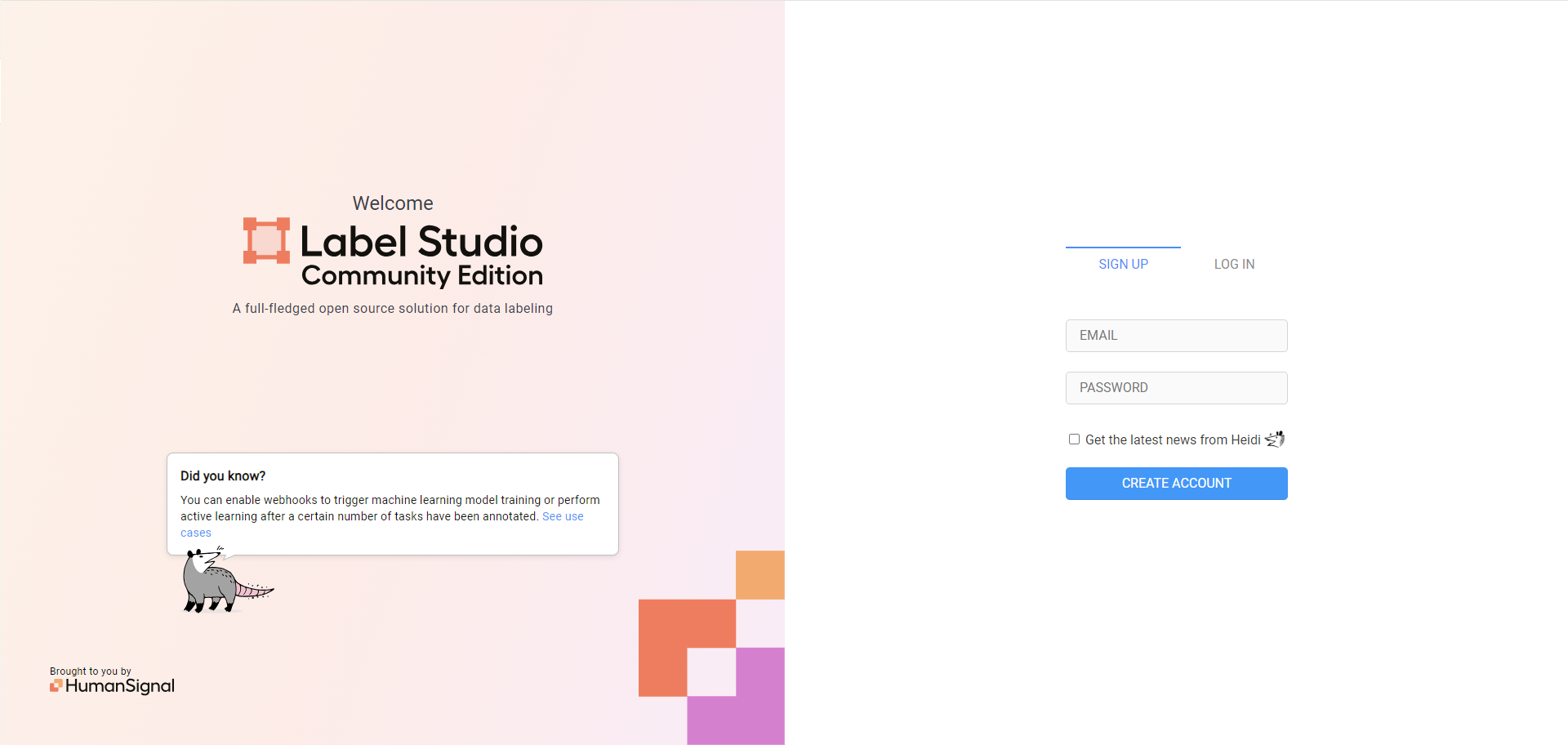Viewport: 1568px width, 745px height.
Task: Click the small Heidi icon beside news label
Action: click(1275, 439)
